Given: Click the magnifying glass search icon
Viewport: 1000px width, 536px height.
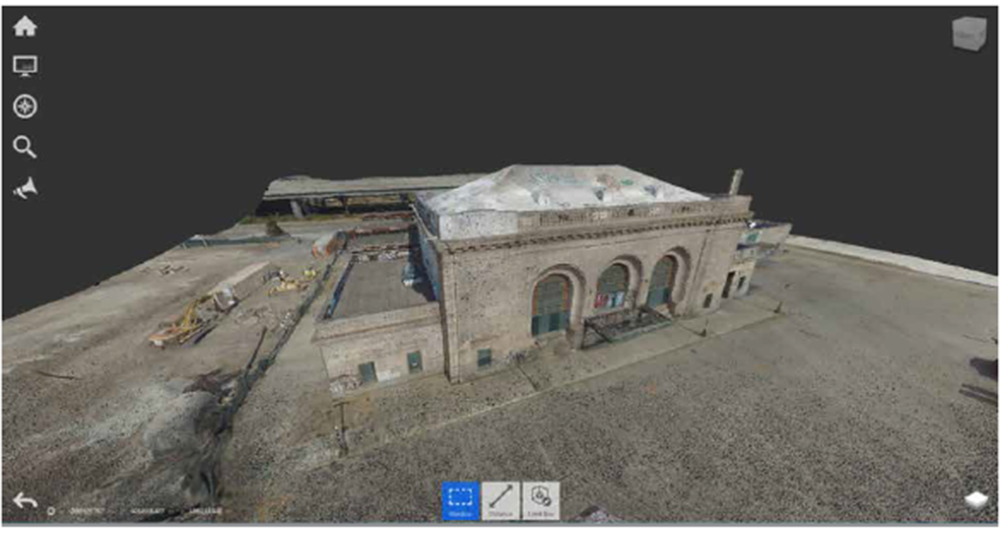Looking at the screenshot, I should 24,148.
